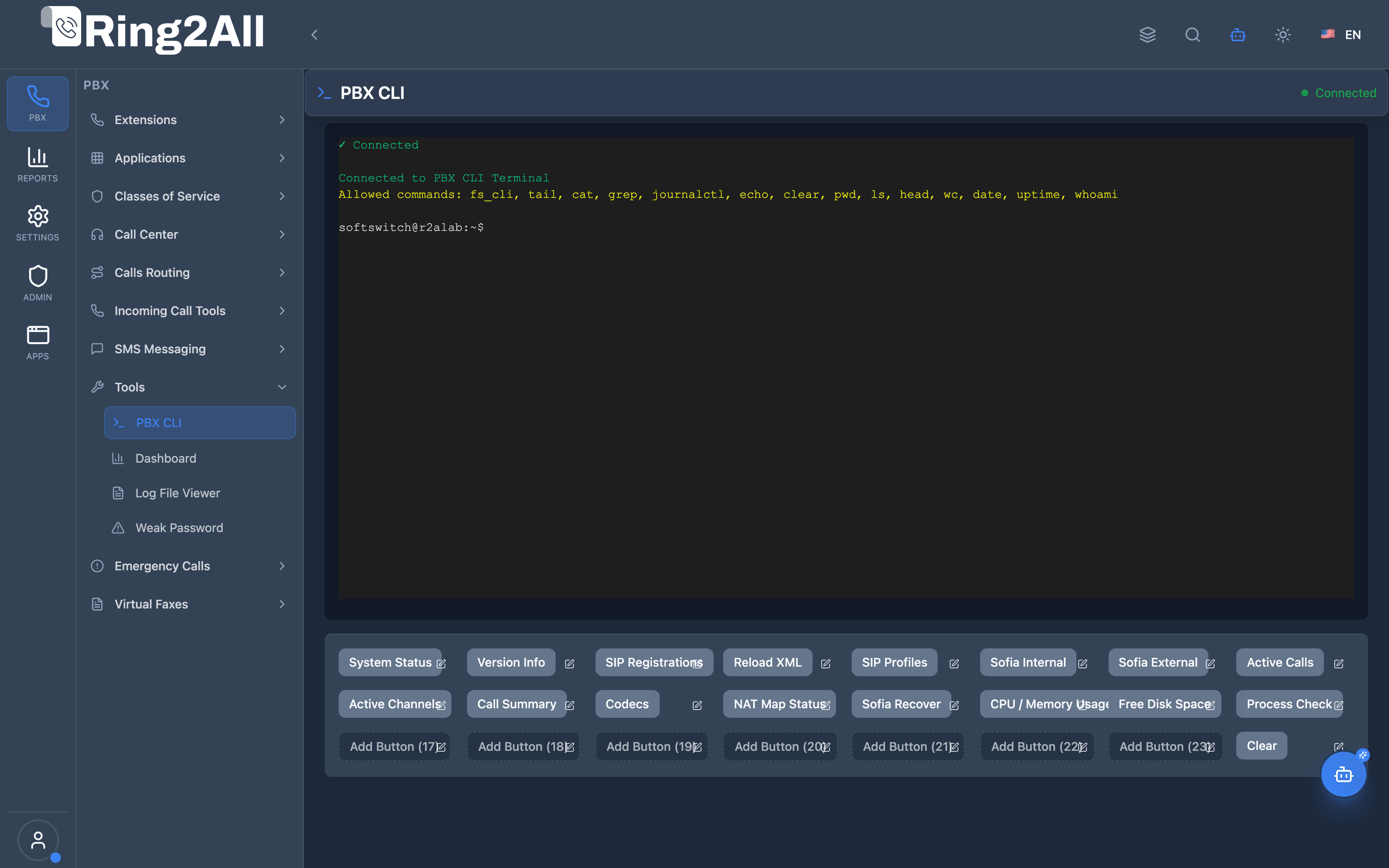This screenshot has height=868, width=1389.
Task: Edit Add Button (21) via pencil icon
Action: tap(954, 747)
